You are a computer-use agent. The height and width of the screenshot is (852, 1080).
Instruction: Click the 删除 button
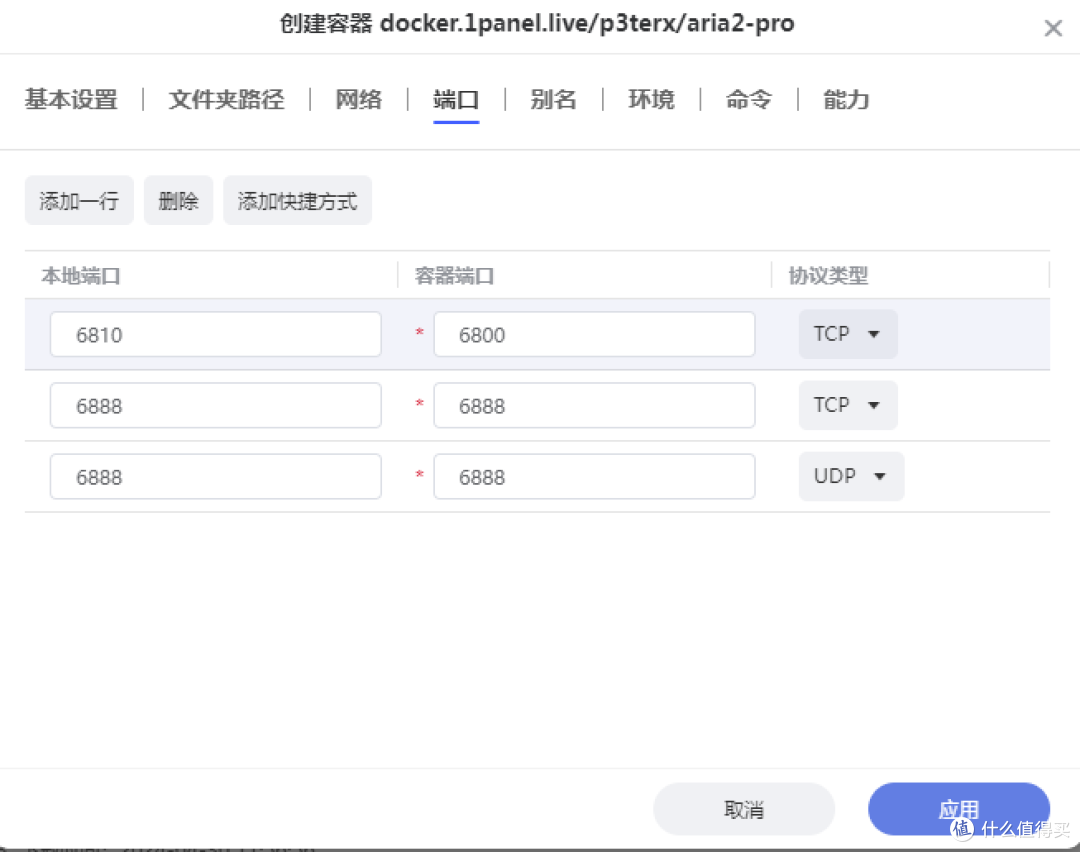(x=178, y=200)
